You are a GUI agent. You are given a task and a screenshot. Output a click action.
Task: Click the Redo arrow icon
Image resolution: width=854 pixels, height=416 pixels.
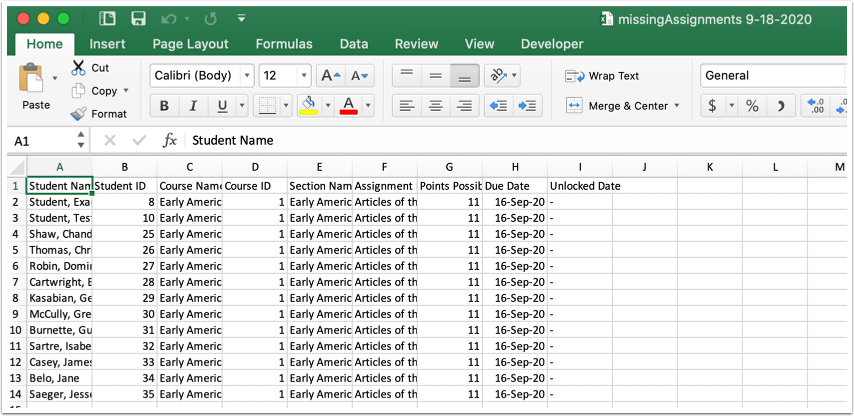click(x=210, y=19)
